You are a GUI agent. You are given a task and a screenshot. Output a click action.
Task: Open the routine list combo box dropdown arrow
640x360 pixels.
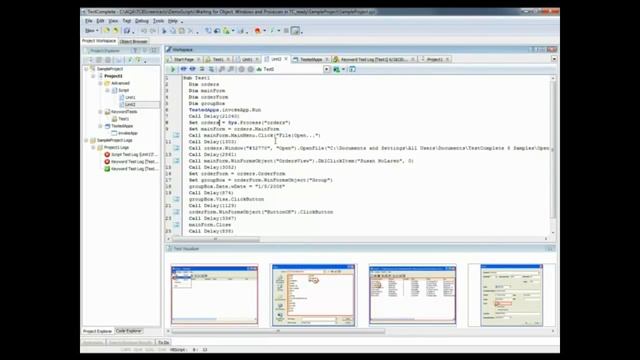coord(327,69)
